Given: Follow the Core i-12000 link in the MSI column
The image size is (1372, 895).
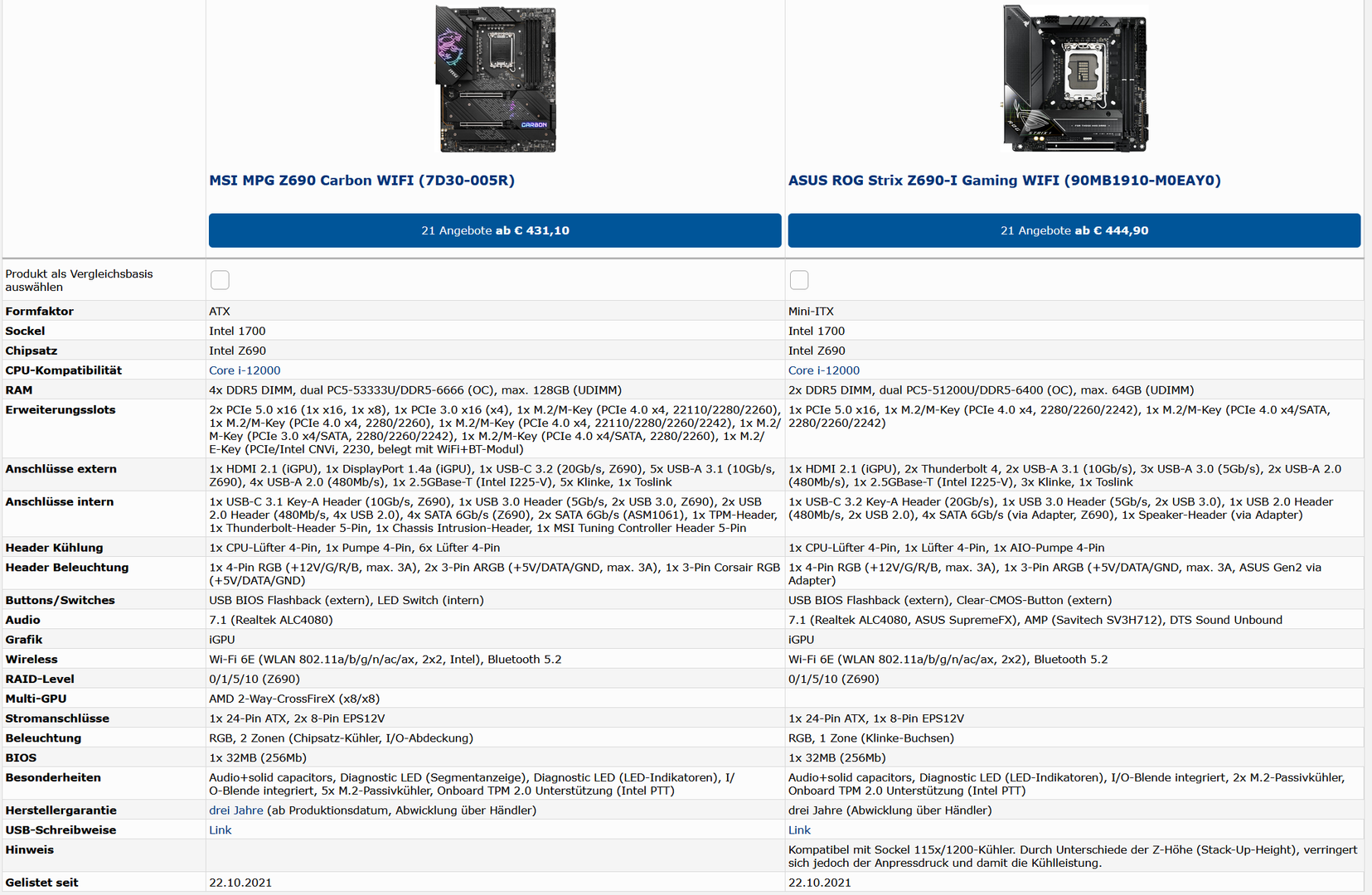Looking at the screenshot, I should pyautogui.click(x=245, y=370).
